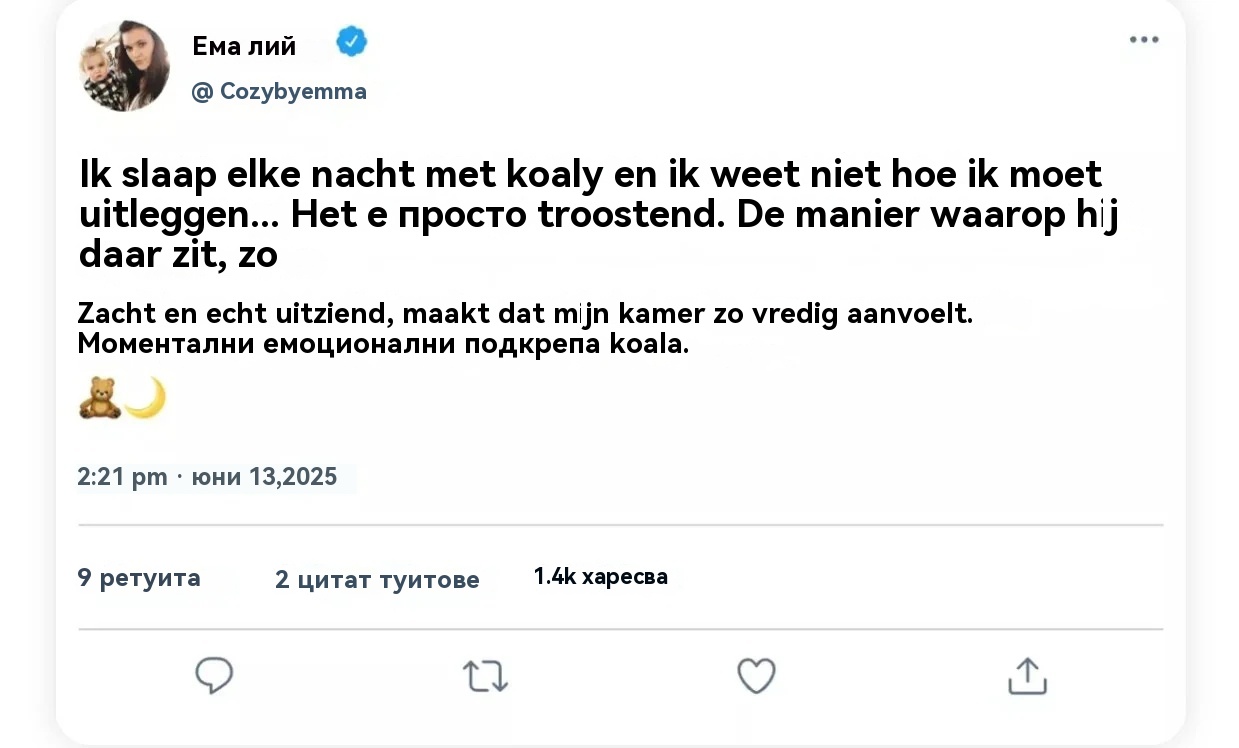Click the crescent moon emoji
Screen dimensions: 1239x748
[146, 398]
